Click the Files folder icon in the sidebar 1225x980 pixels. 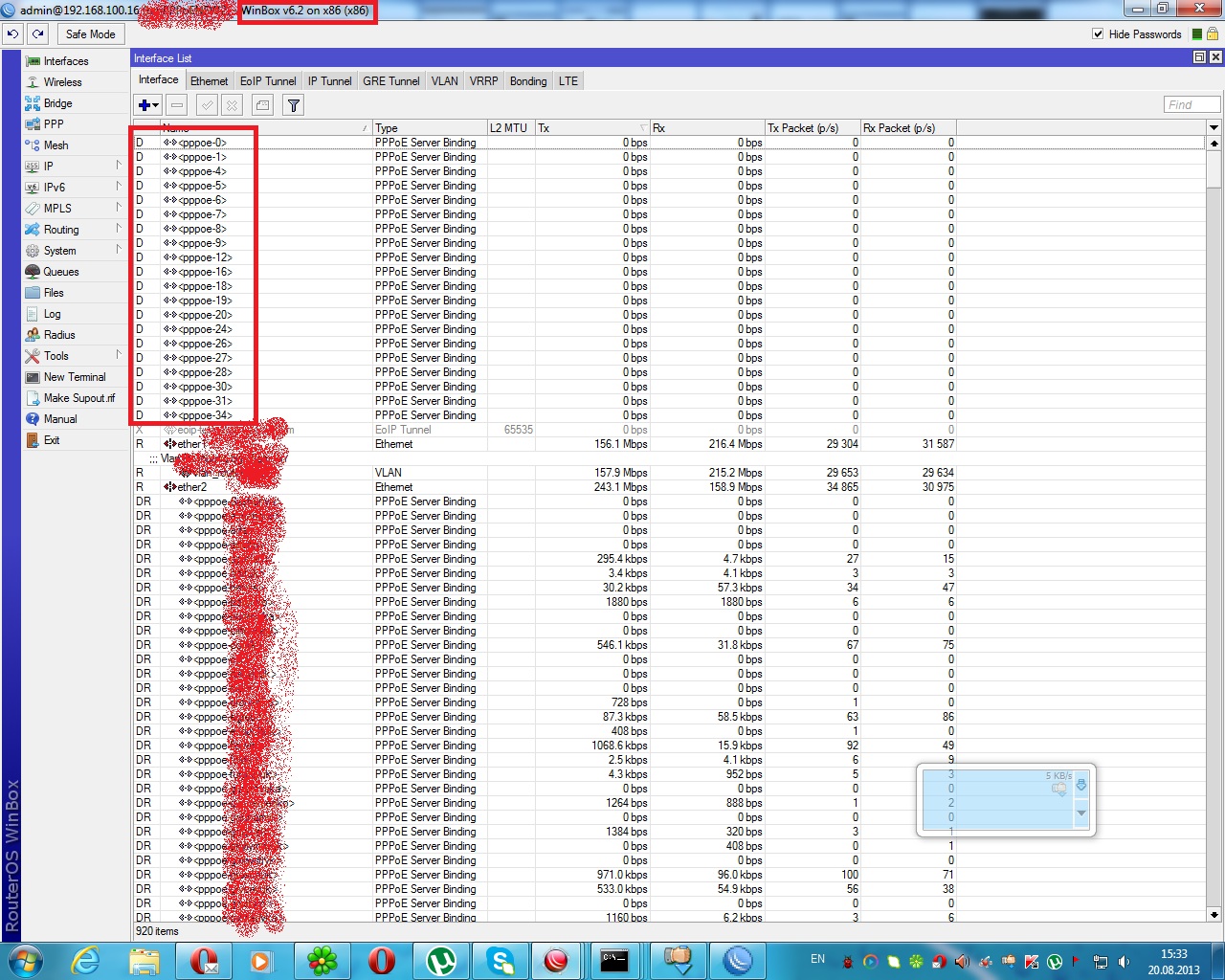[x=33, y=293]
